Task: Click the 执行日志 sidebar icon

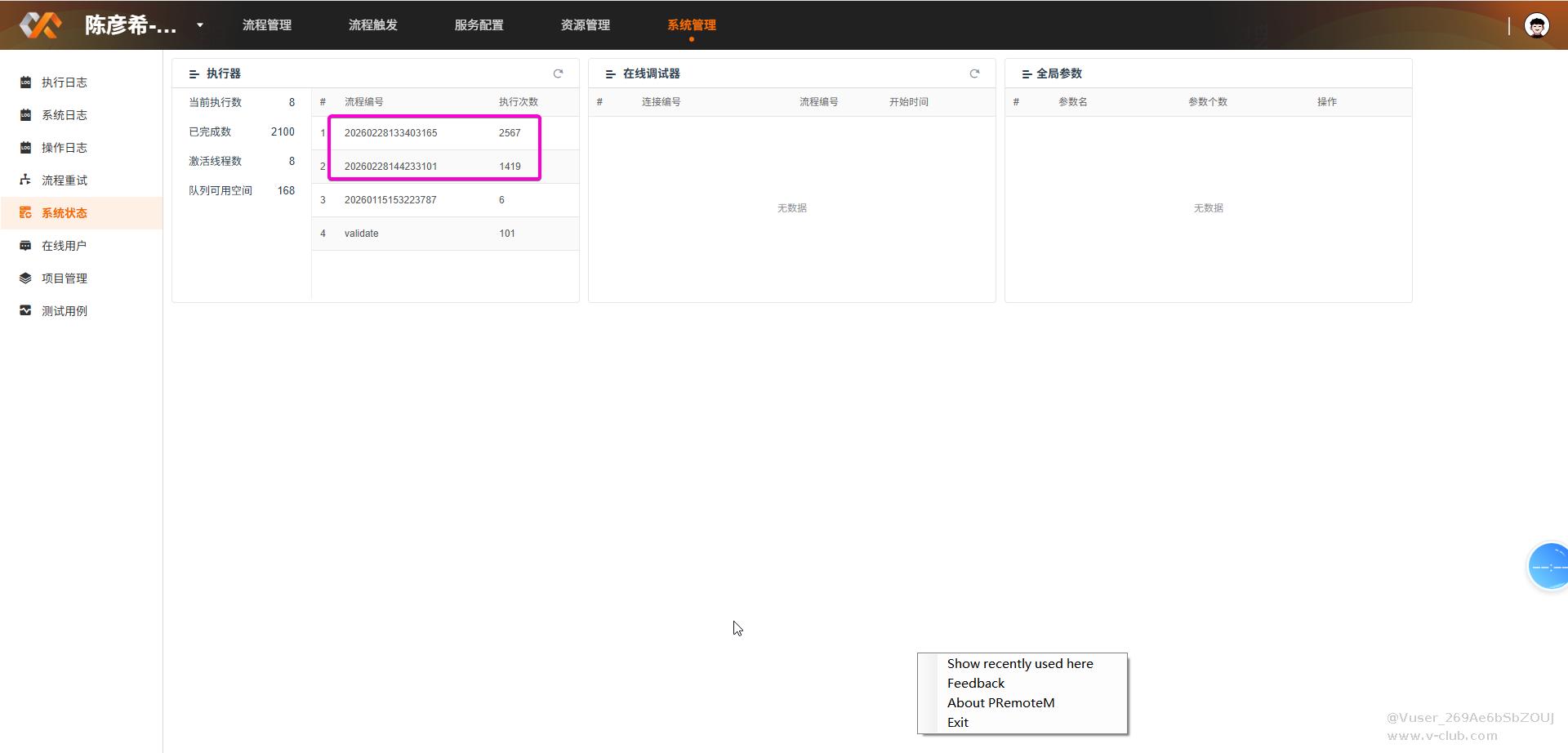Action: coord(25,82)
